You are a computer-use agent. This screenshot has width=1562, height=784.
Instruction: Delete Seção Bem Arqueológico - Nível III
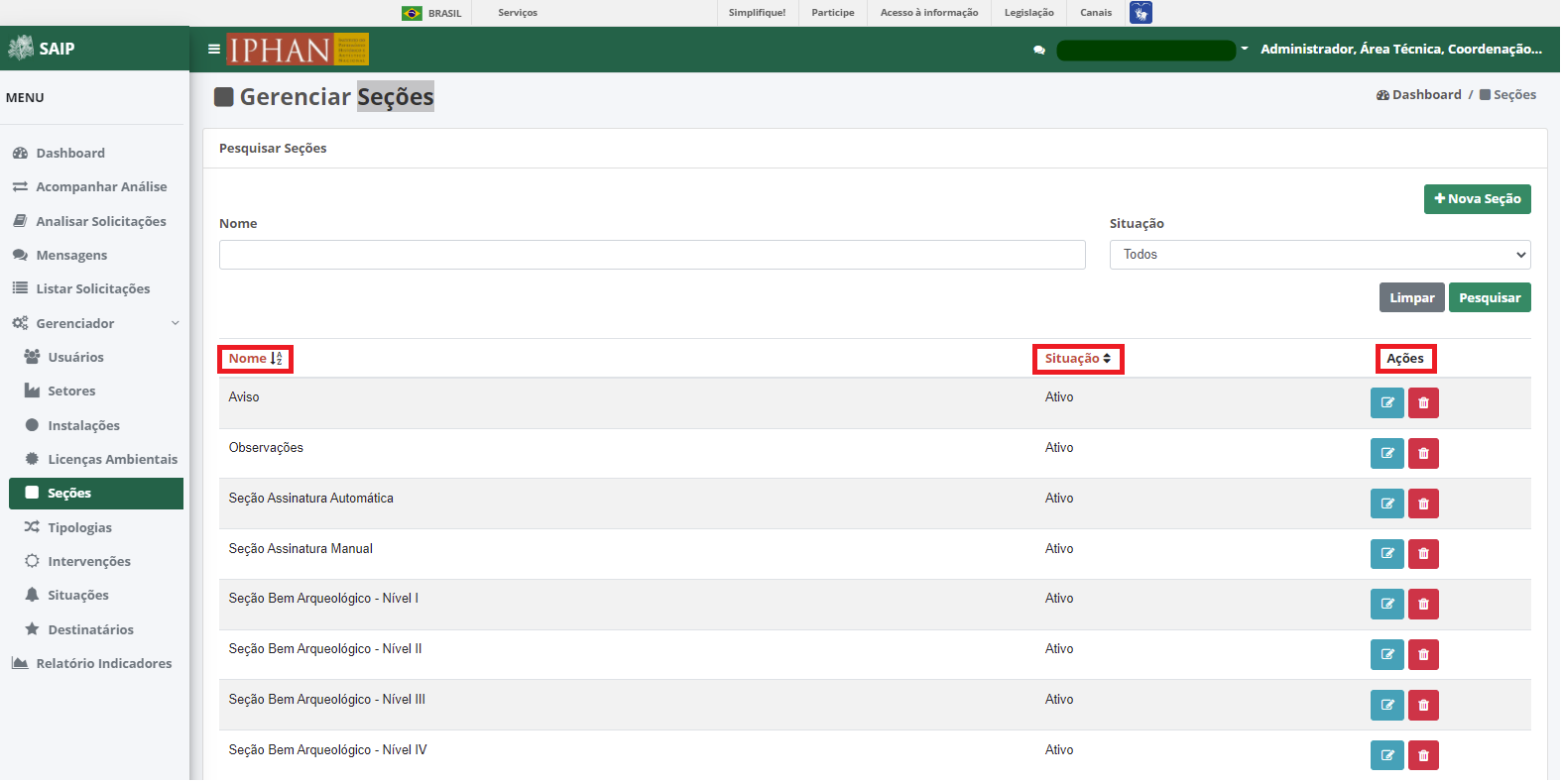[1423, 706]
